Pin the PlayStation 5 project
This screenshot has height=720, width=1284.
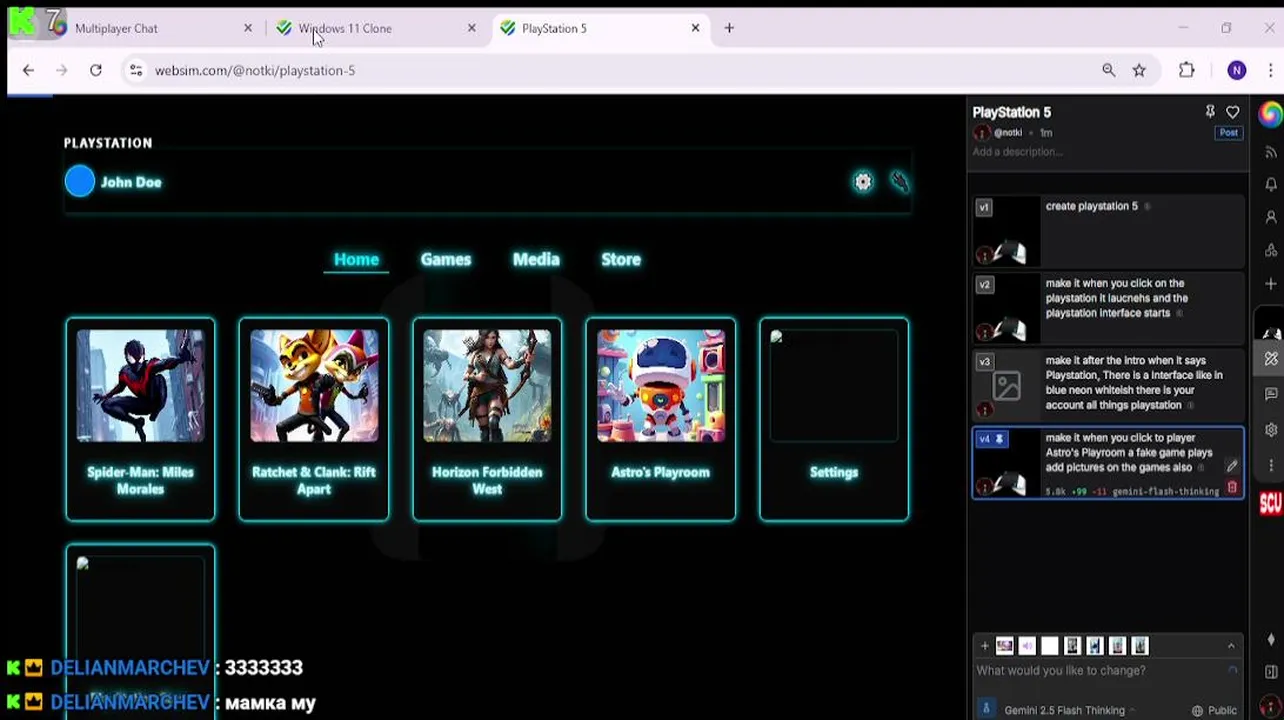pos(1210,112)
